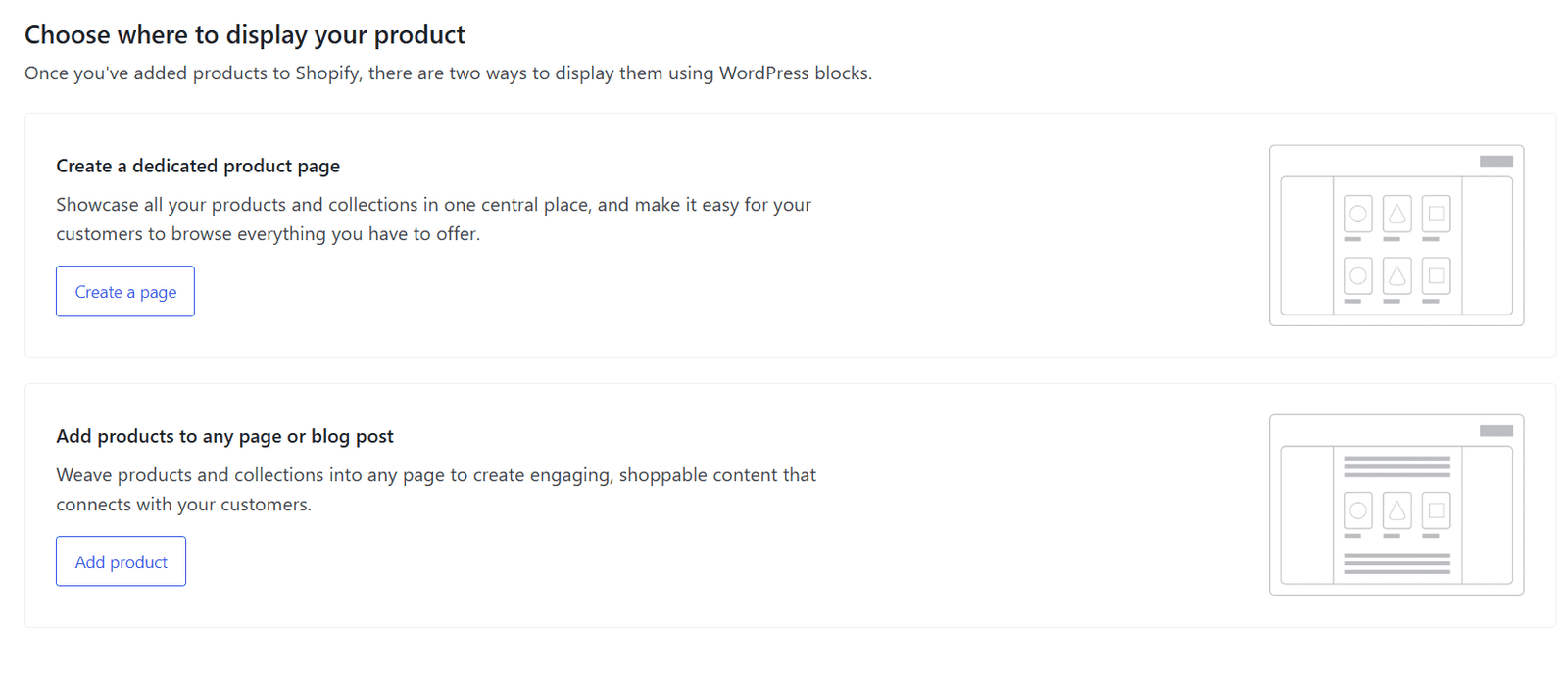
Task: Click the Create a page button
Action: point(124,292)
